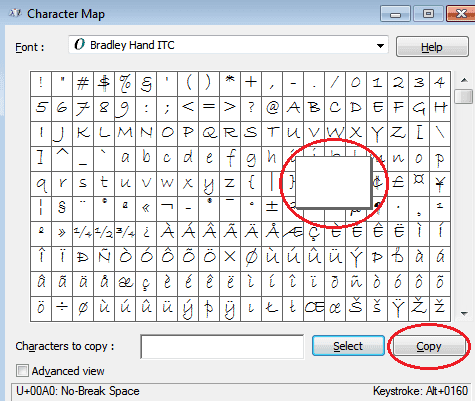
Task: Click the Copy button
Action: (429, 346)
